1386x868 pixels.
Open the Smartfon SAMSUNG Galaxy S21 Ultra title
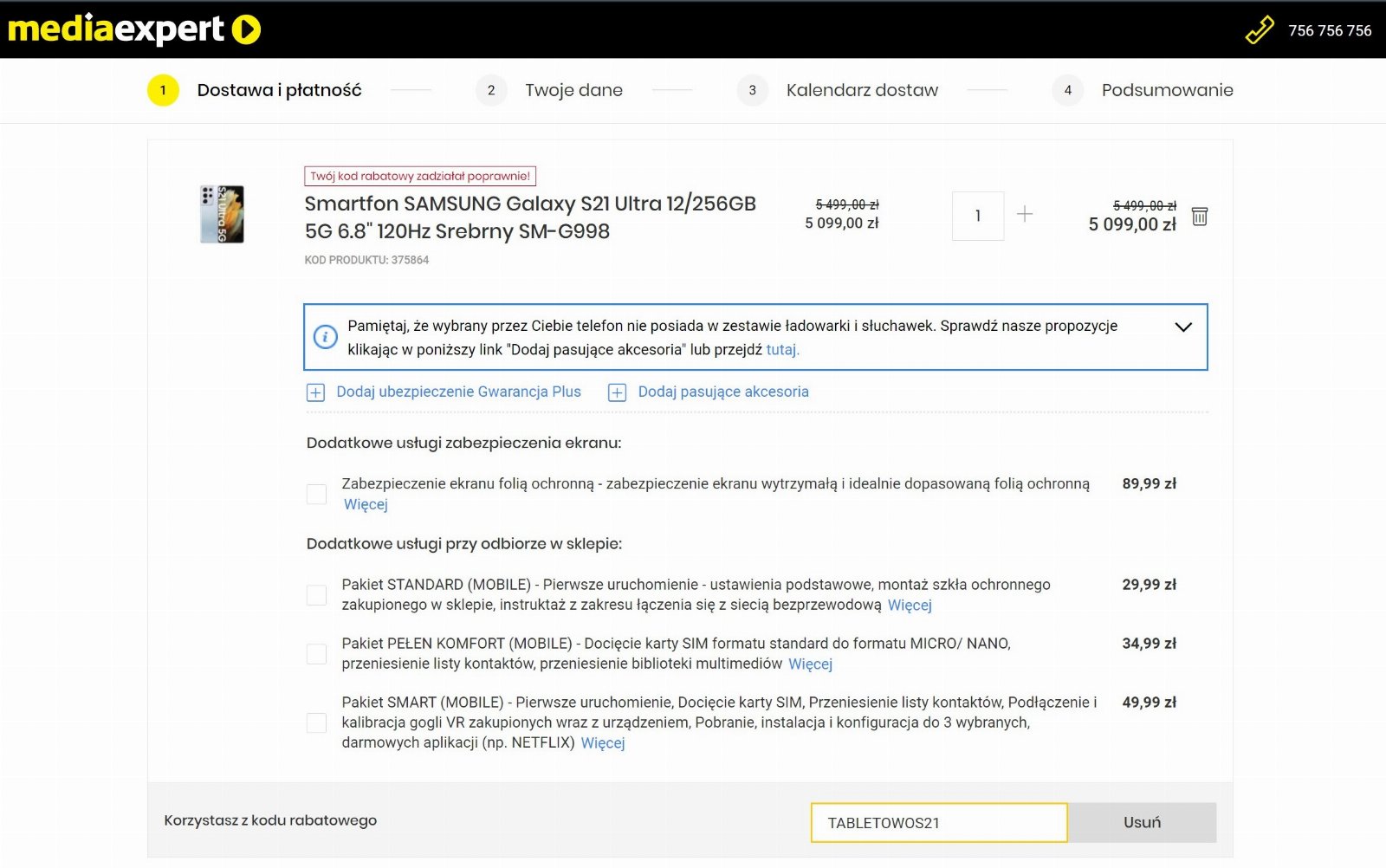click(530, 217)
